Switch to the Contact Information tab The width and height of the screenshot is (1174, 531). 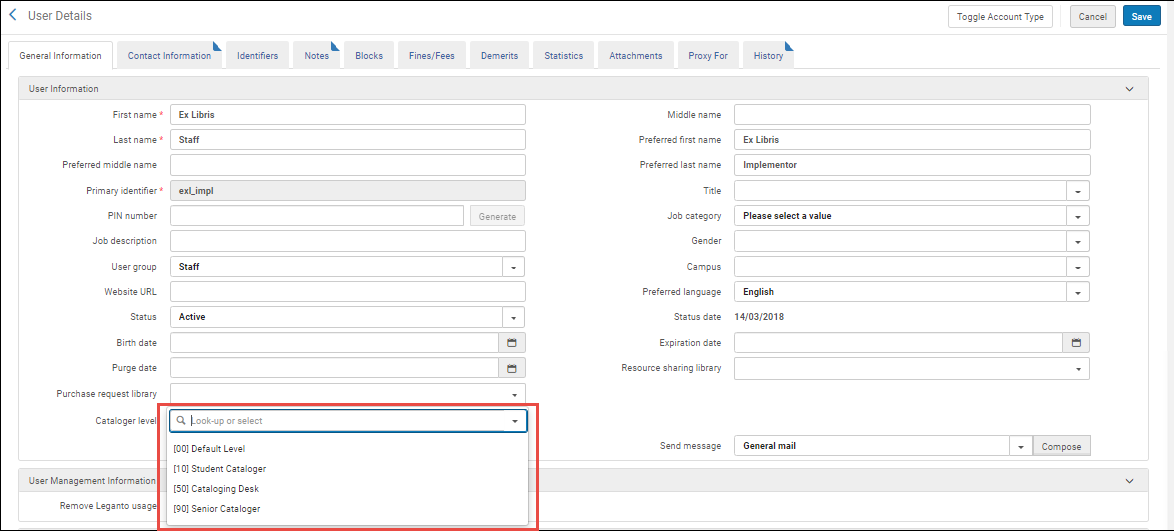(x=169, y=55)
